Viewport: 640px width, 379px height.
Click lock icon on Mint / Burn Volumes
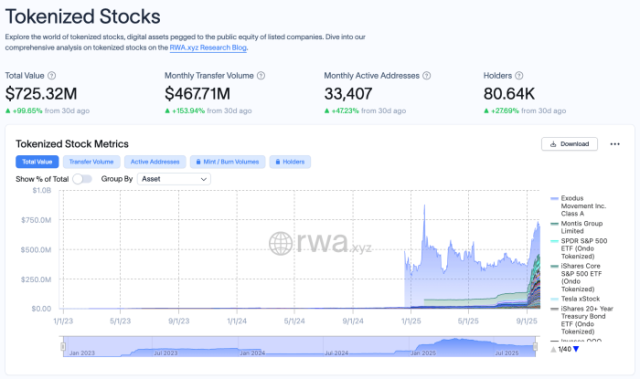click(198, 162)
